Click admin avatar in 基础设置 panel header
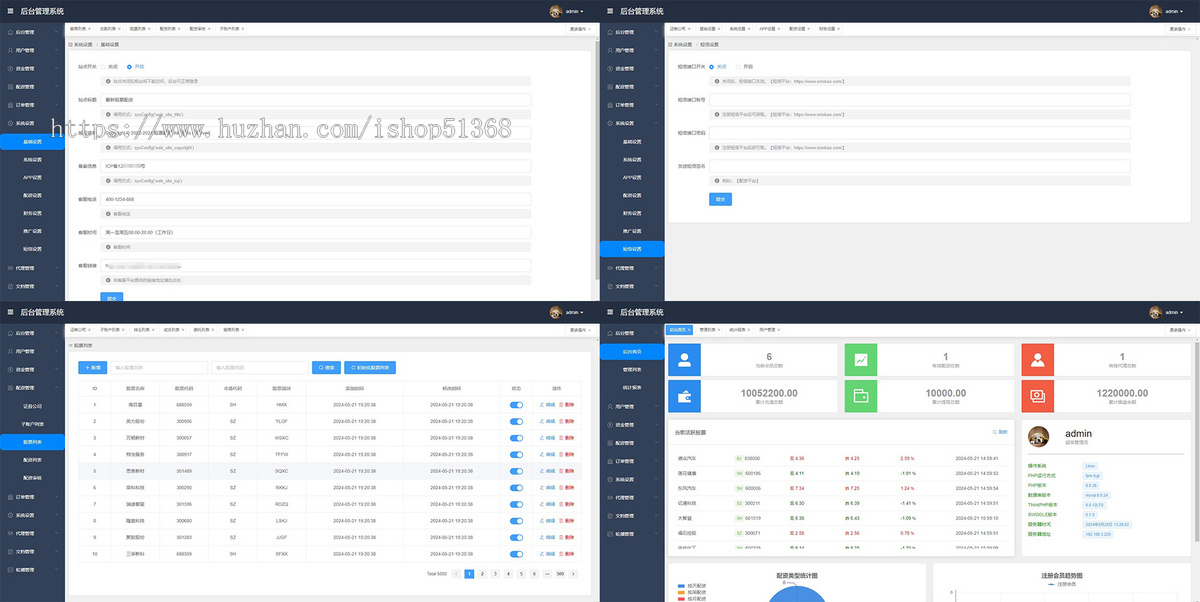Image resolution: width=1200 pixels, height=602 pixels. click(x=555, y=11)
